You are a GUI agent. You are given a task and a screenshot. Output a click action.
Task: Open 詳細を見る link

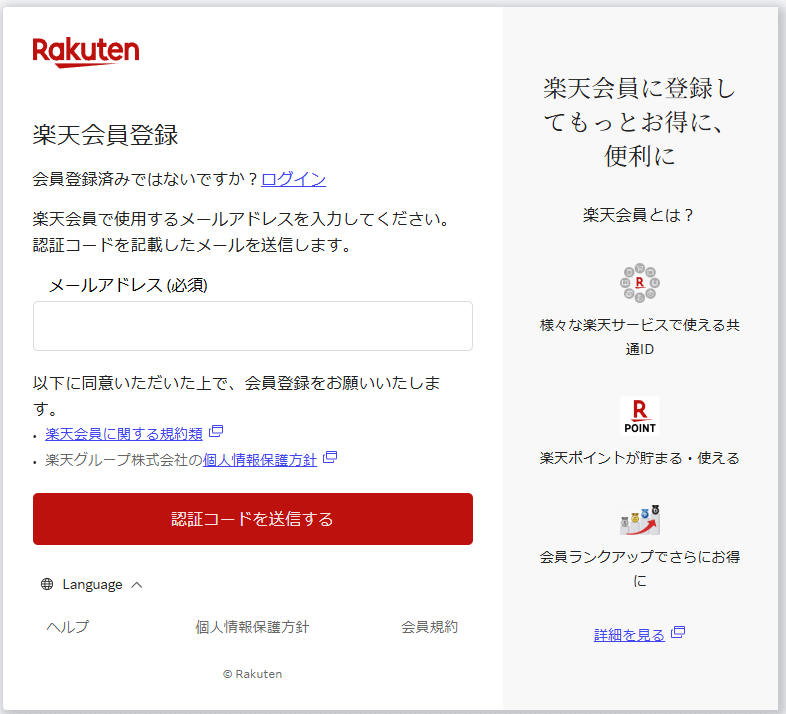pos(629,635)
